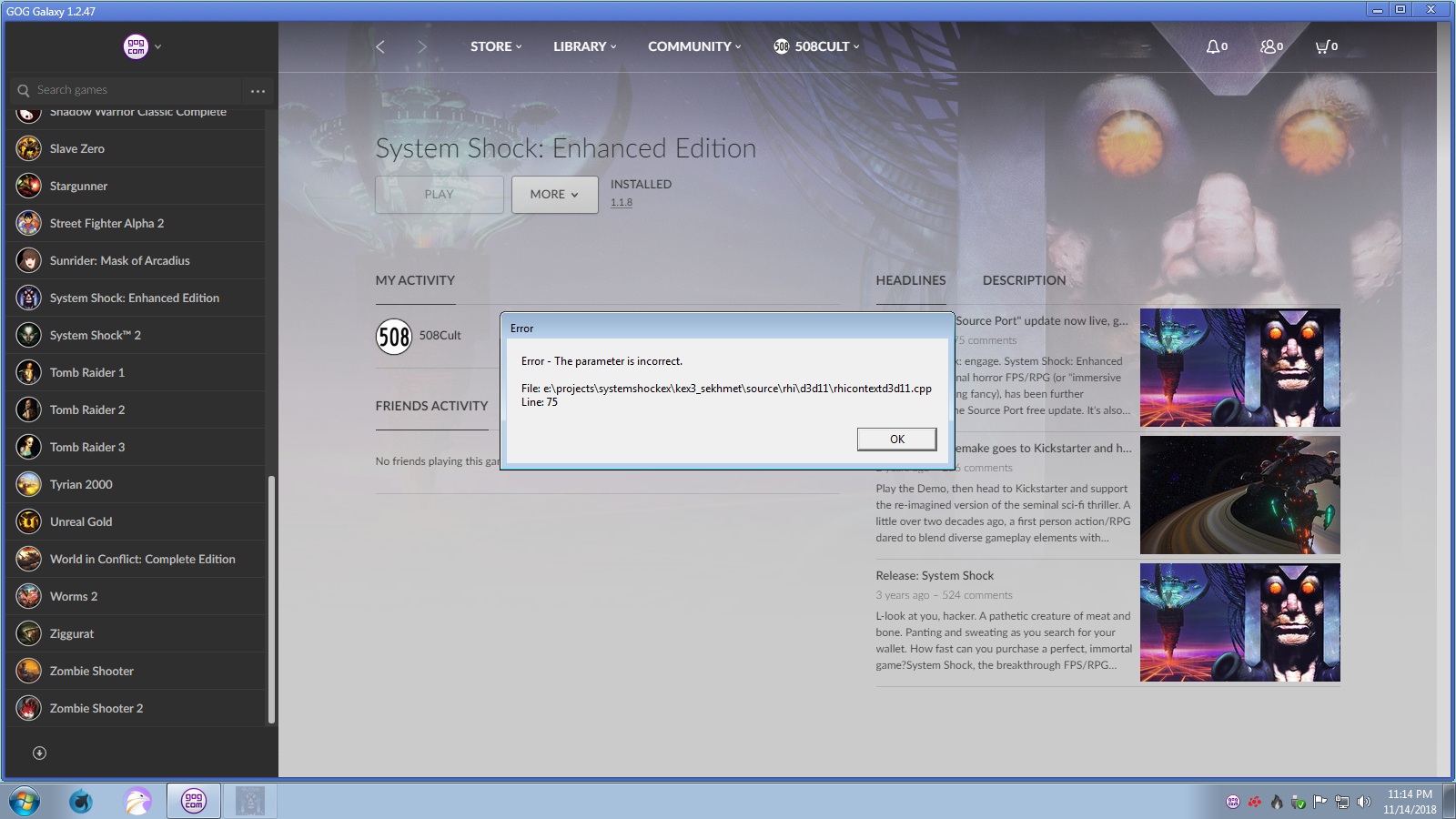Image resolution: width=1456 pixels, height=819 pixels.
Task: Open the COMMUNITY menu
Action: click(694, 46)
